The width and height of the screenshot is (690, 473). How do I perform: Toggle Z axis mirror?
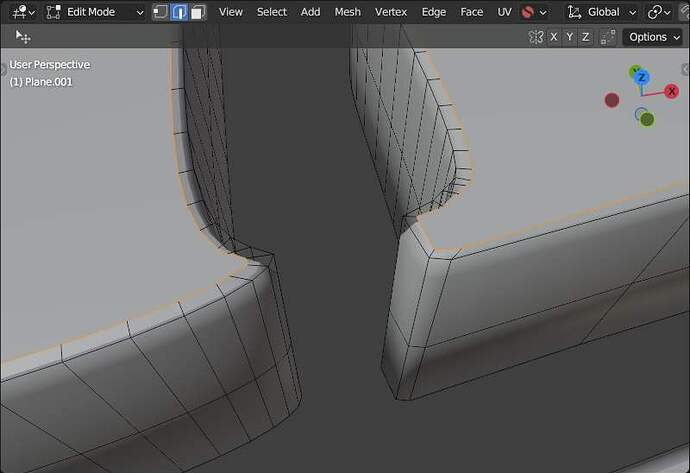[585, 37]
